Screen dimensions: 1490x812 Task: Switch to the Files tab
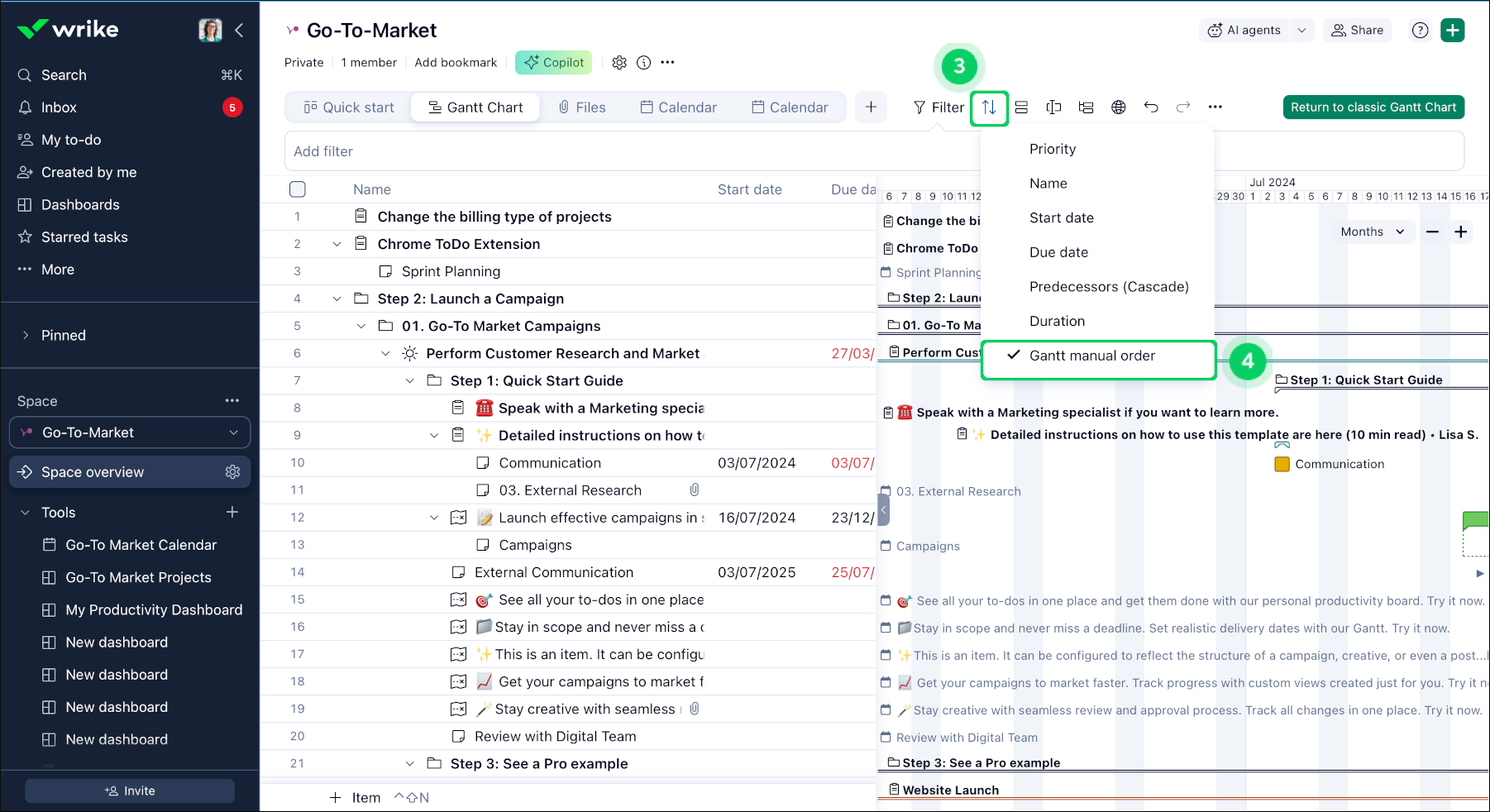(x=584, y=107)
